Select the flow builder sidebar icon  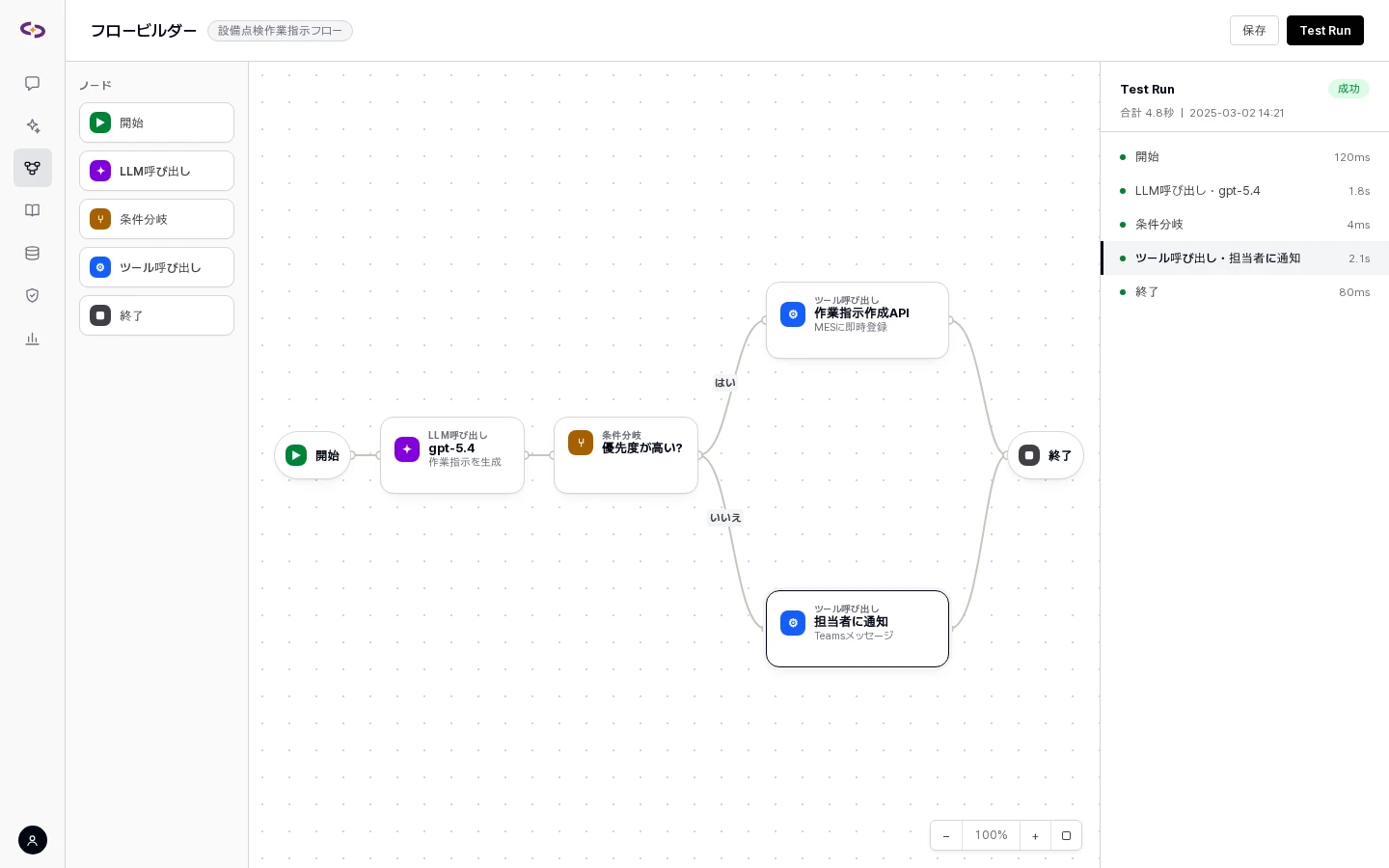[33, 168]
